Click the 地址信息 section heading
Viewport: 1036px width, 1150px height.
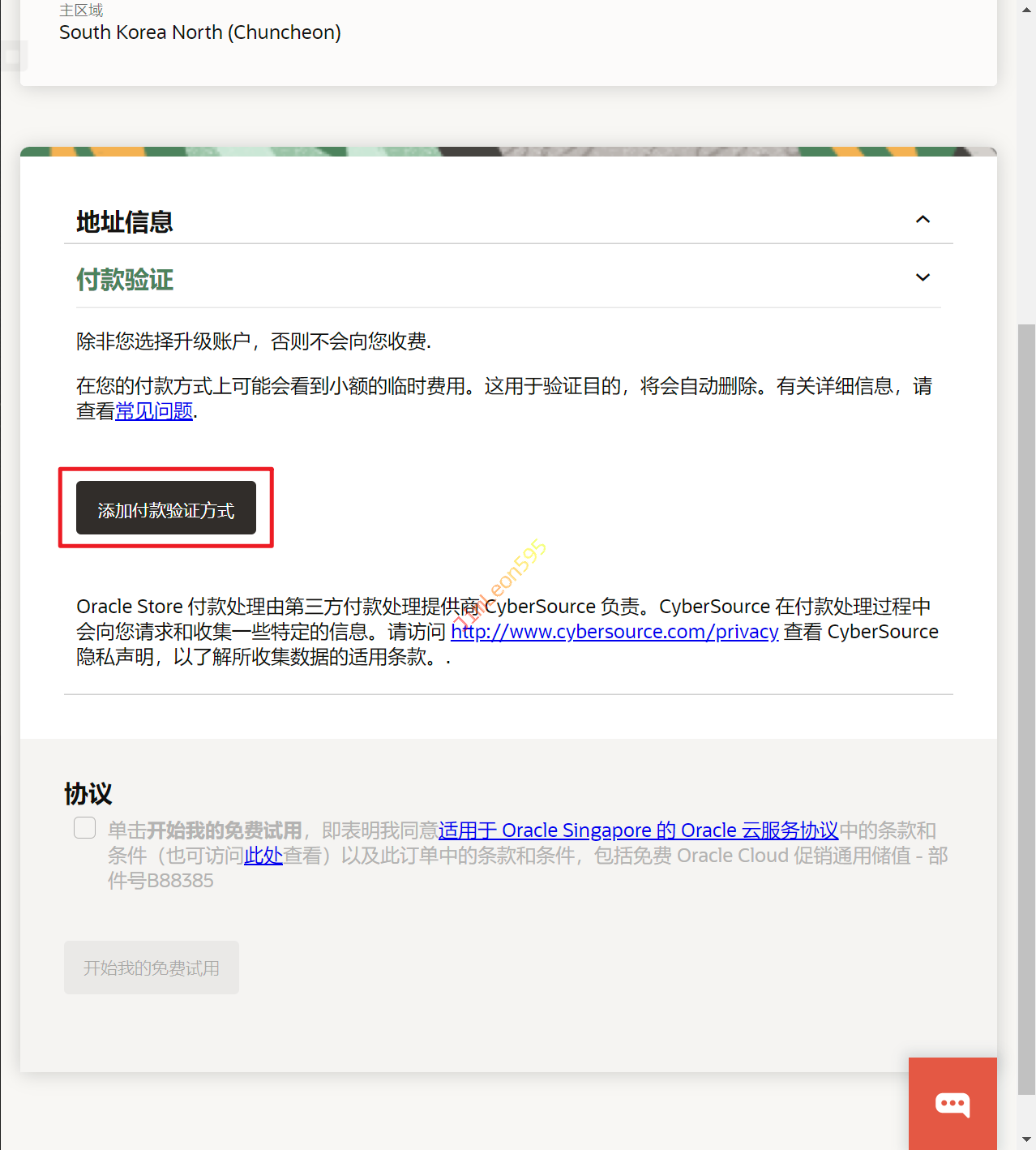click(x=125, y=222)
